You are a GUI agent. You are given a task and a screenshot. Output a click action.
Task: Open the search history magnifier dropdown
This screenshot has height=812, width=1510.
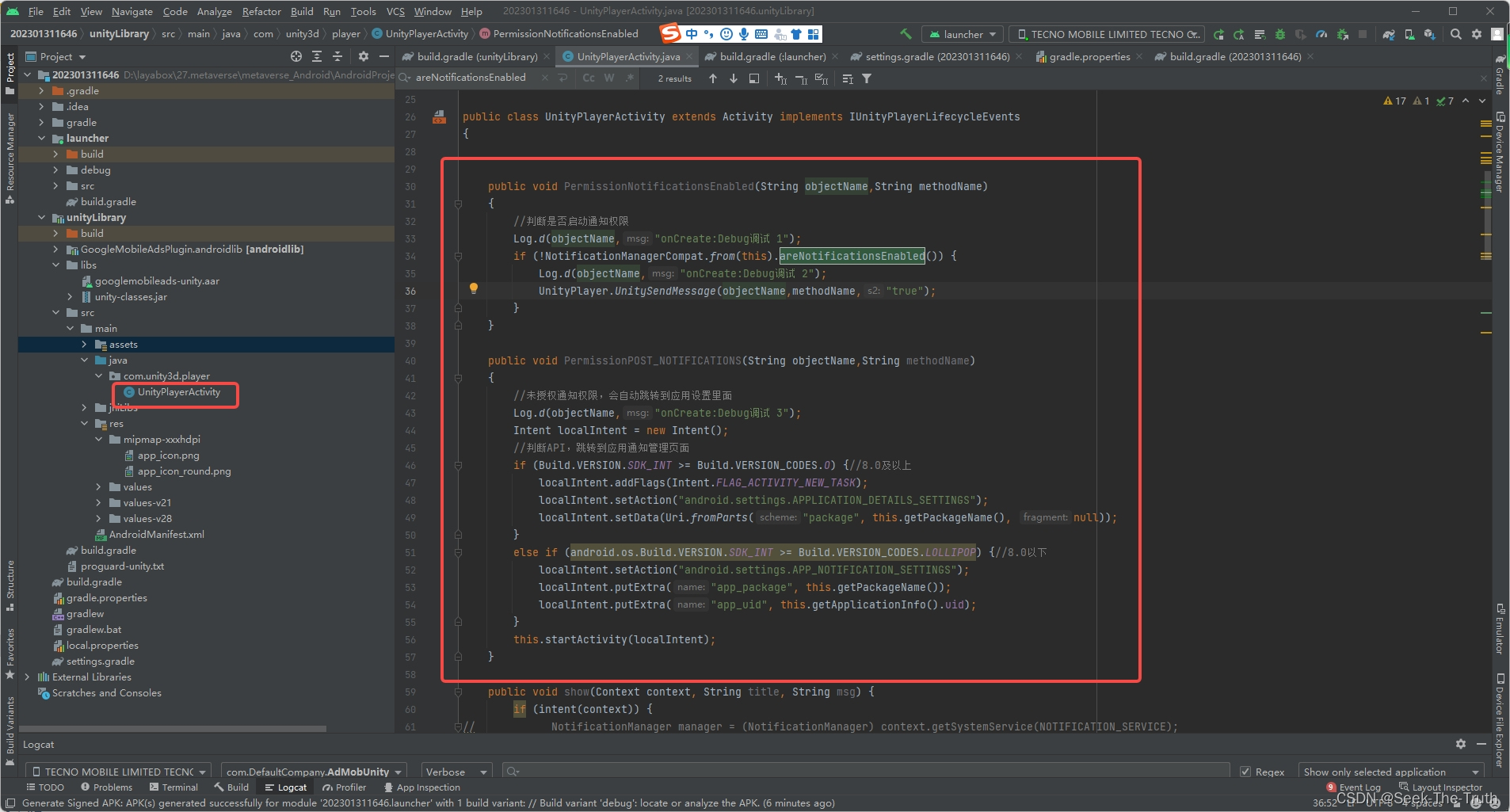(405, 78)
